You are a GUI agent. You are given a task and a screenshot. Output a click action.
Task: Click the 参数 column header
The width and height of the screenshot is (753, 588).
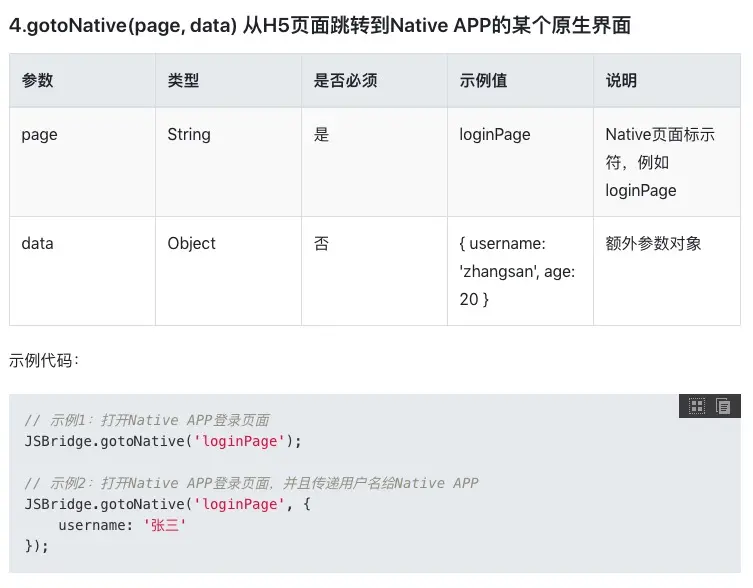38,81
